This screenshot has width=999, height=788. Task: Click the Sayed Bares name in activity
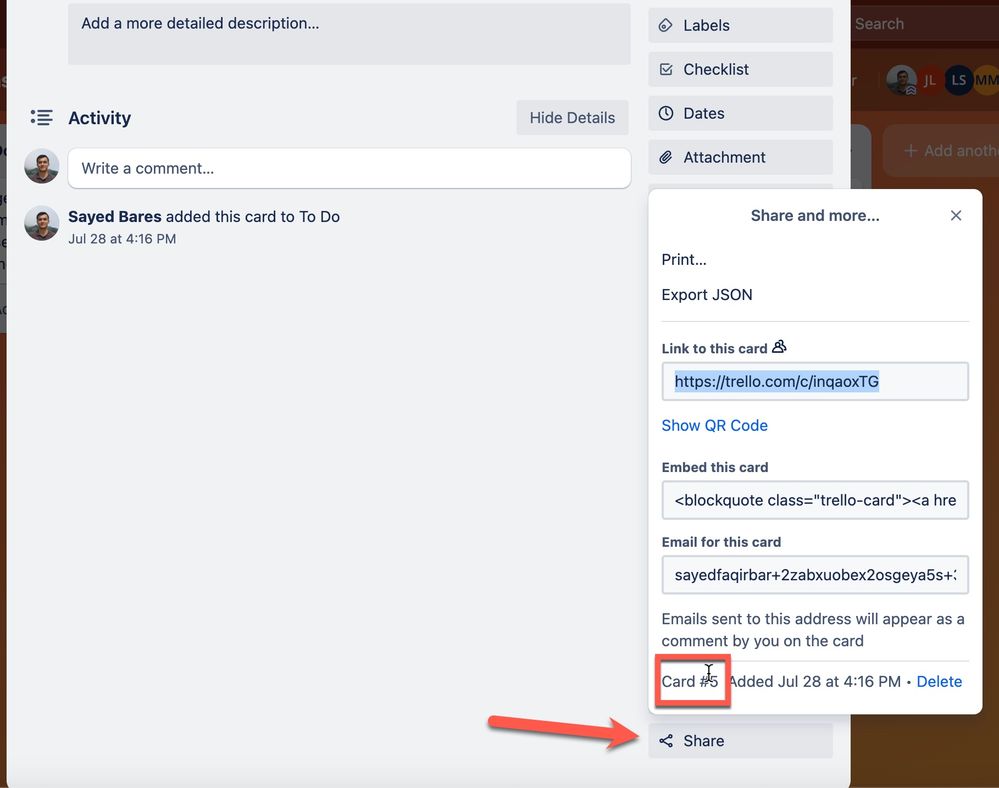[115, 217]
